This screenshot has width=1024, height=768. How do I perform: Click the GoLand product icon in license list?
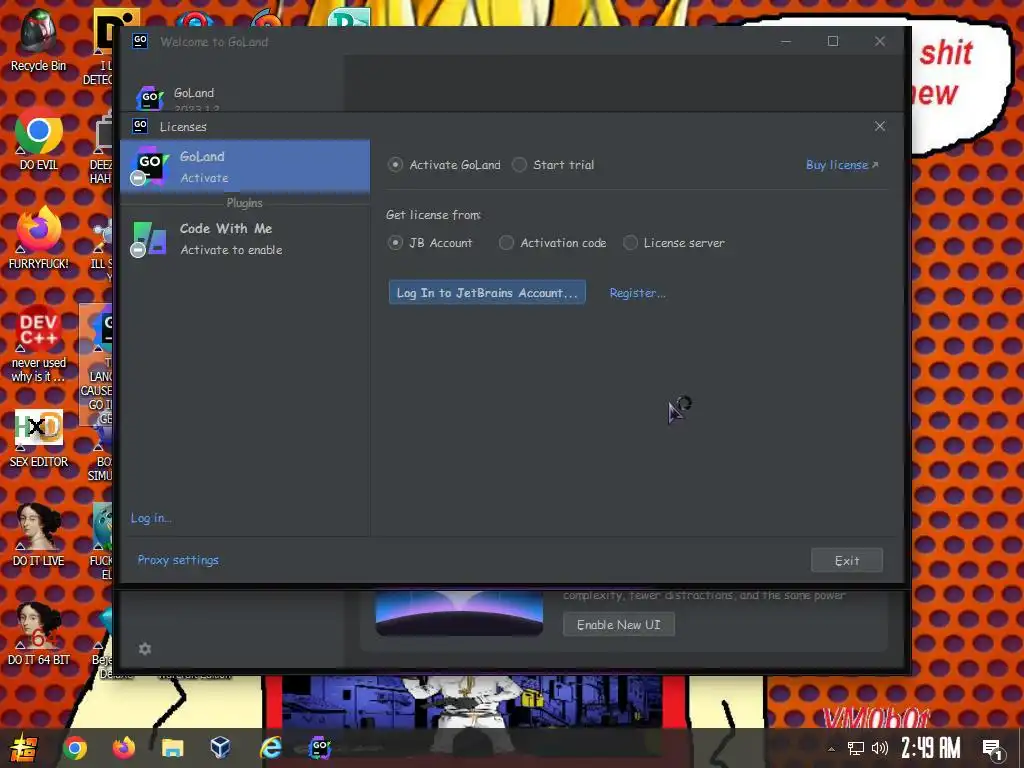pos(150,166)
